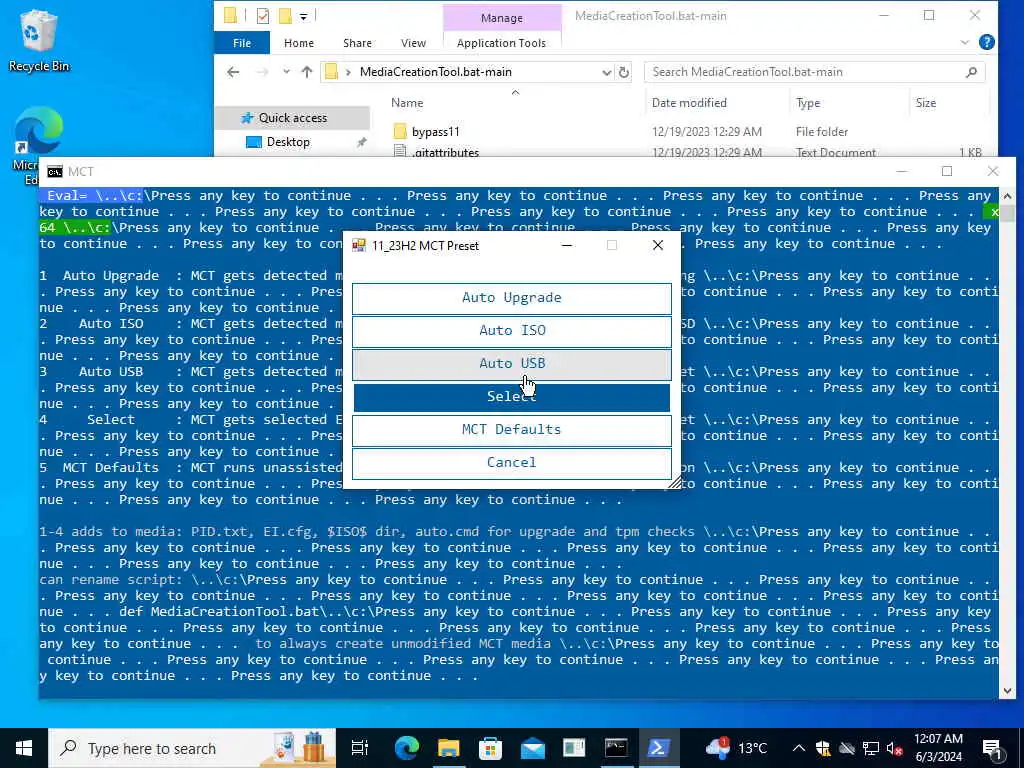Screen dimensions: 1024x768
Task: Click the MCT console window title icon
Action: click(x=55, y=172)
